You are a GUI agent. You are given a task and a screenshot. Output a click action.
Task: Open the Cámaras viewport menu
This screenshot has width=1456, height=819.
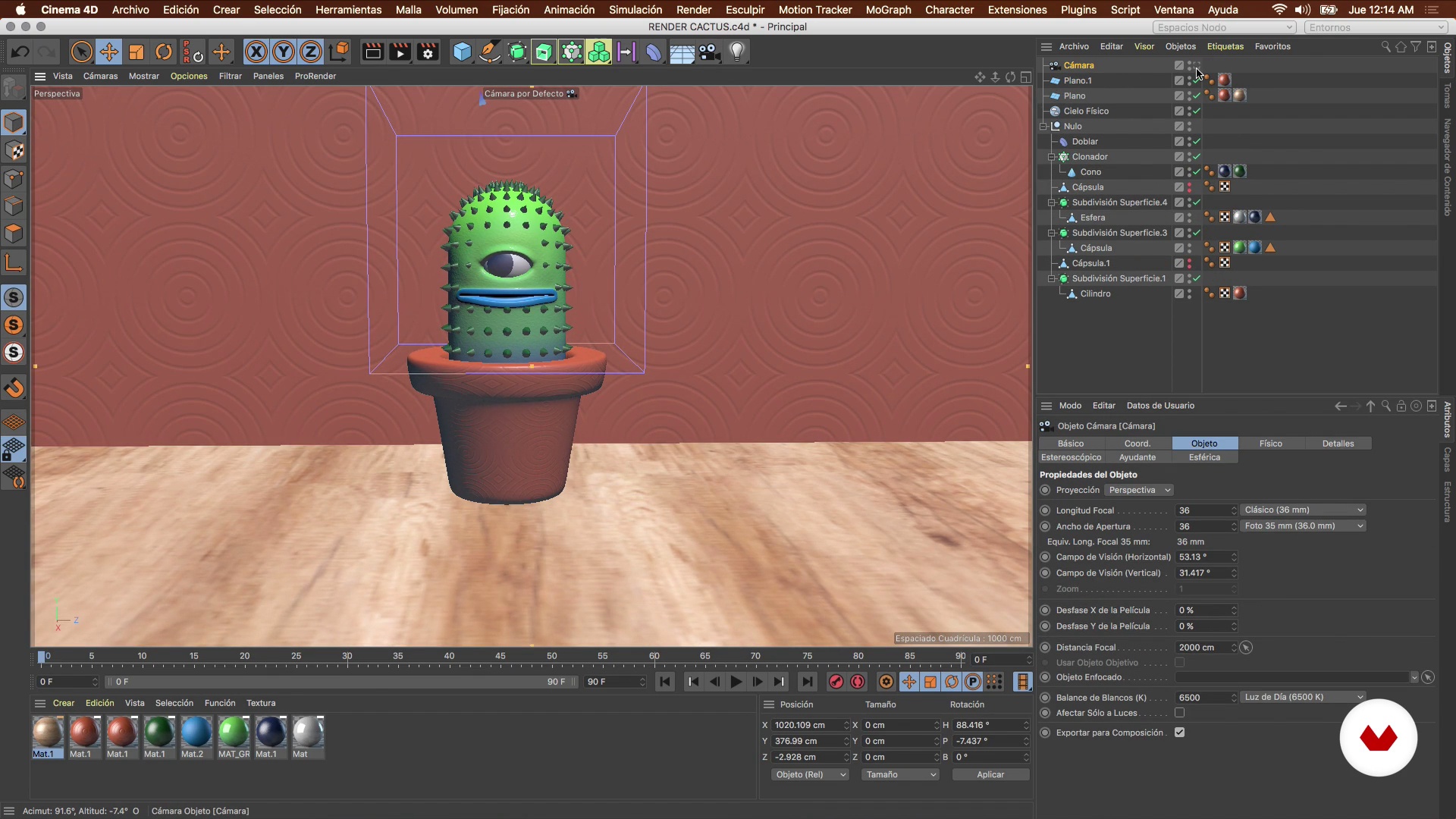(100, 76)
